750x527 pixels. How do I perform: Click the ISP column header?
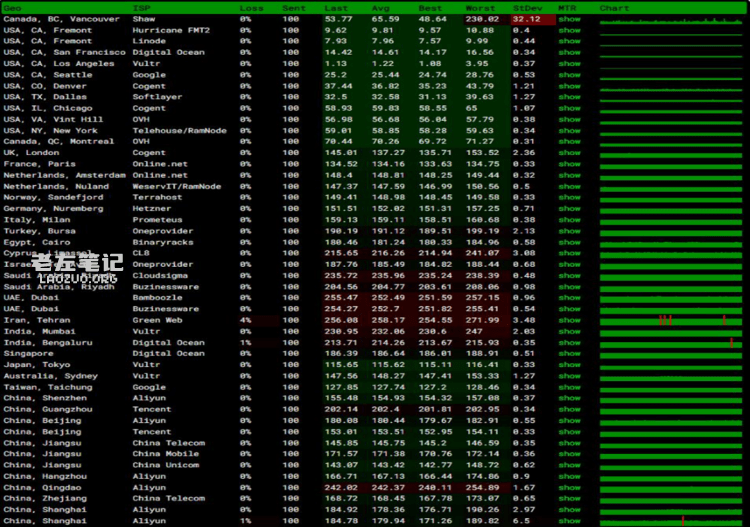(142, 8)
